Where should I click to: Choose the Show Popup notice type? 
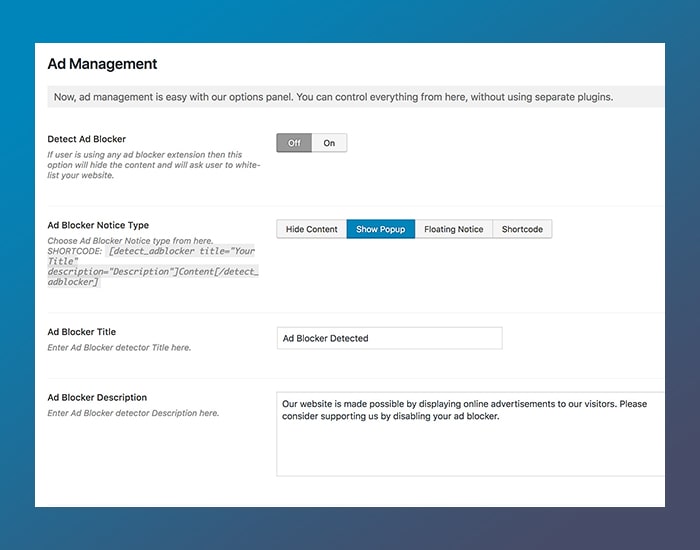[x=381, y=229]
